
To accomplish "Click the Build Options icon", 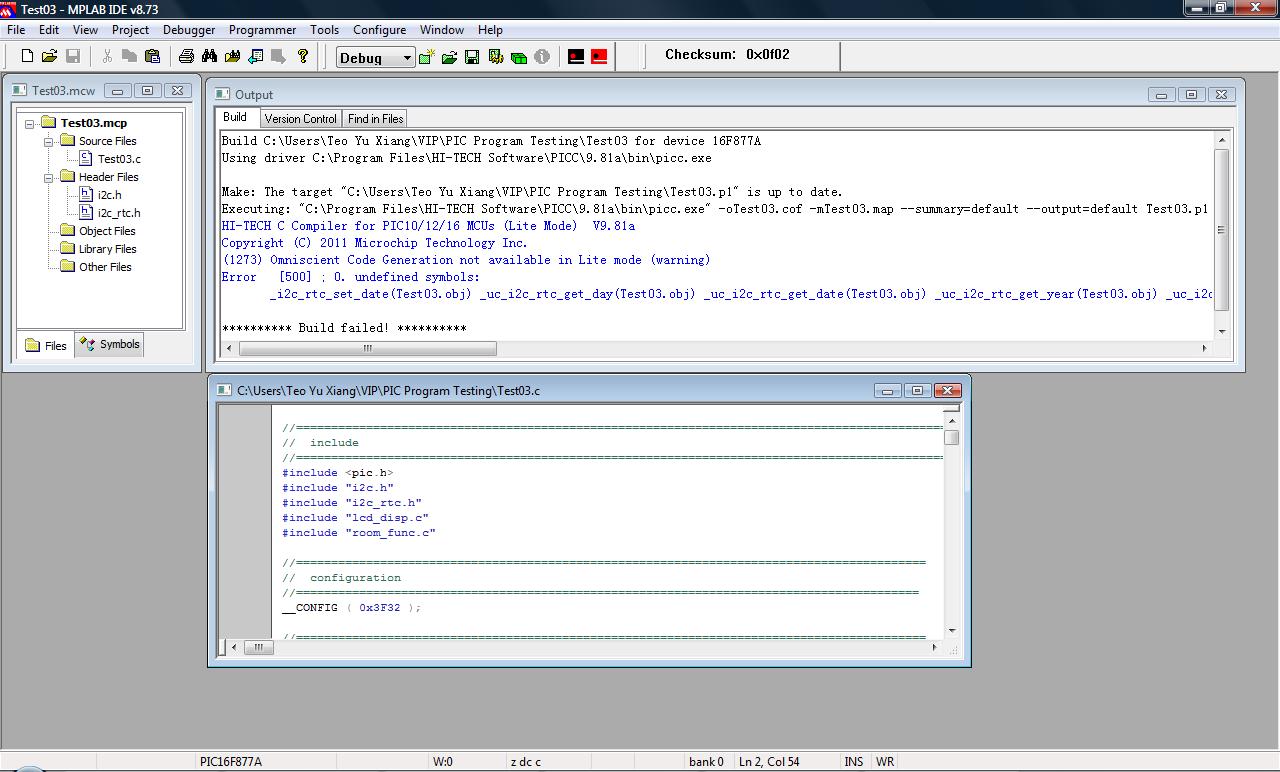I will [x=495, y=57].
